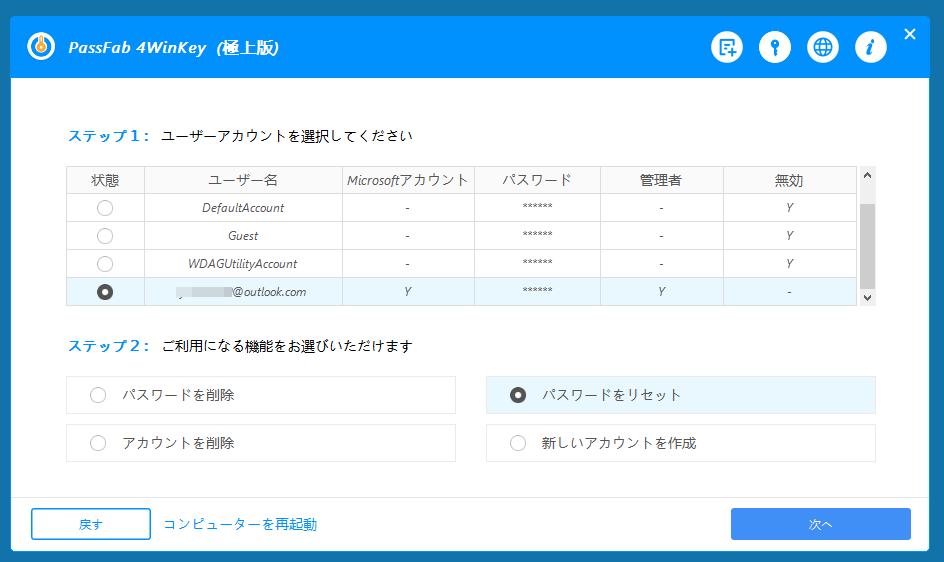Select the DefaultAccount radio button

point(105,208)
